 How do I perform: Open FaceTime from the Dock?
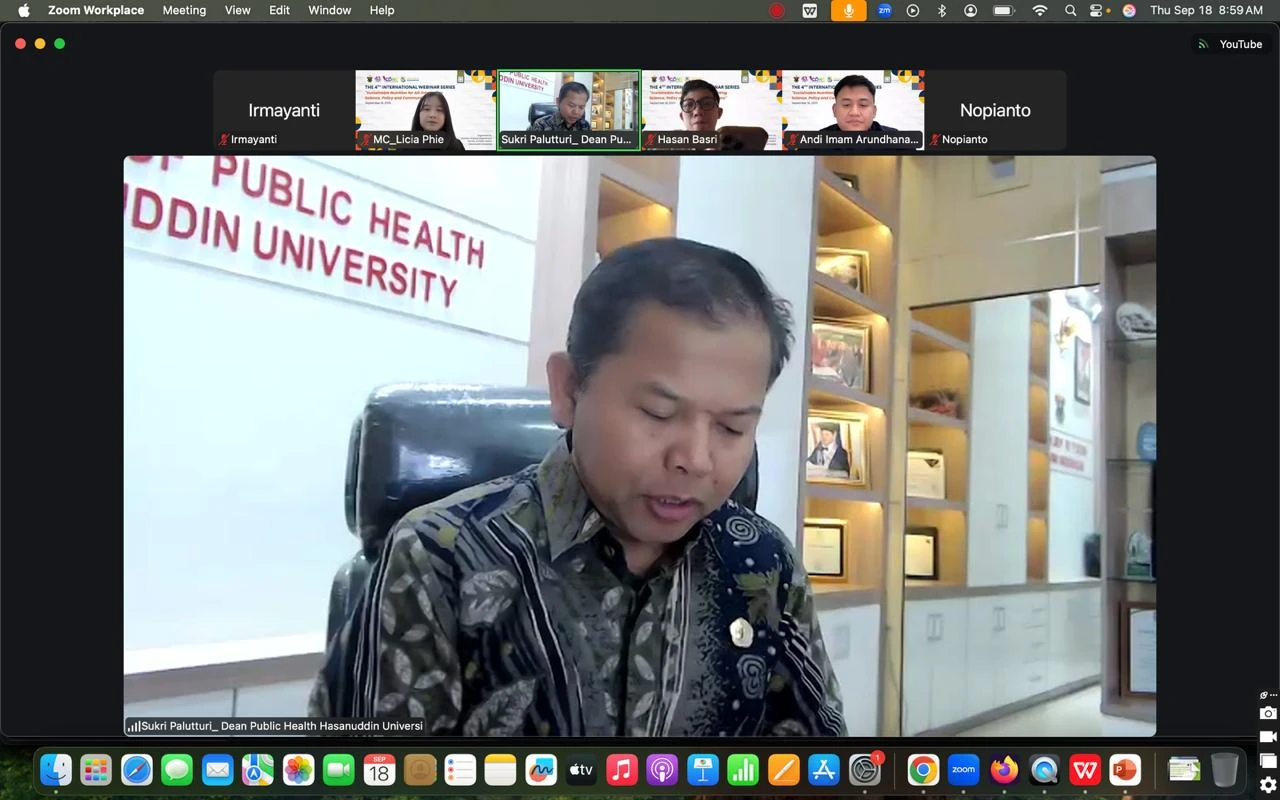(x=339, y=770)
